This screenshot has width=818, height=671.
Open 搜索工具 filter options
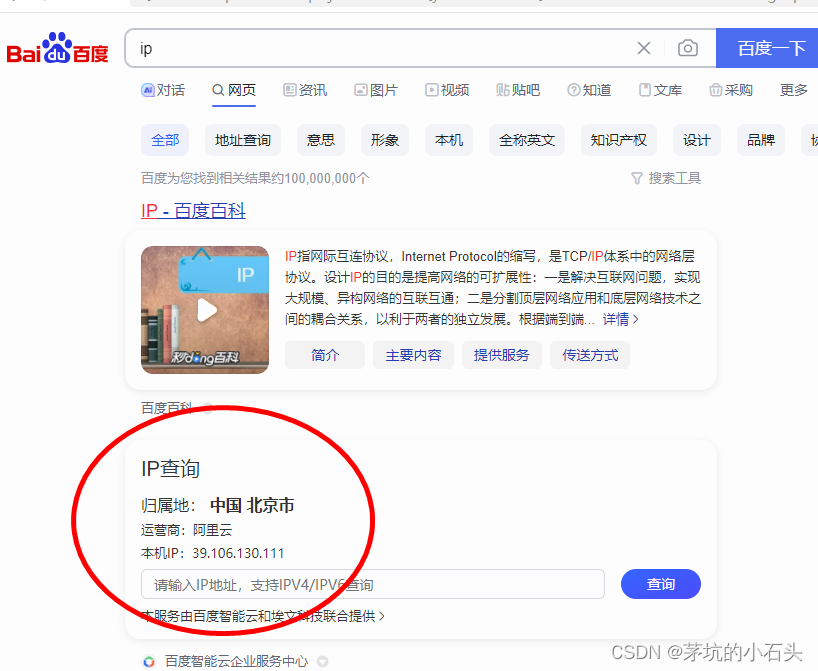coord(666,178)
